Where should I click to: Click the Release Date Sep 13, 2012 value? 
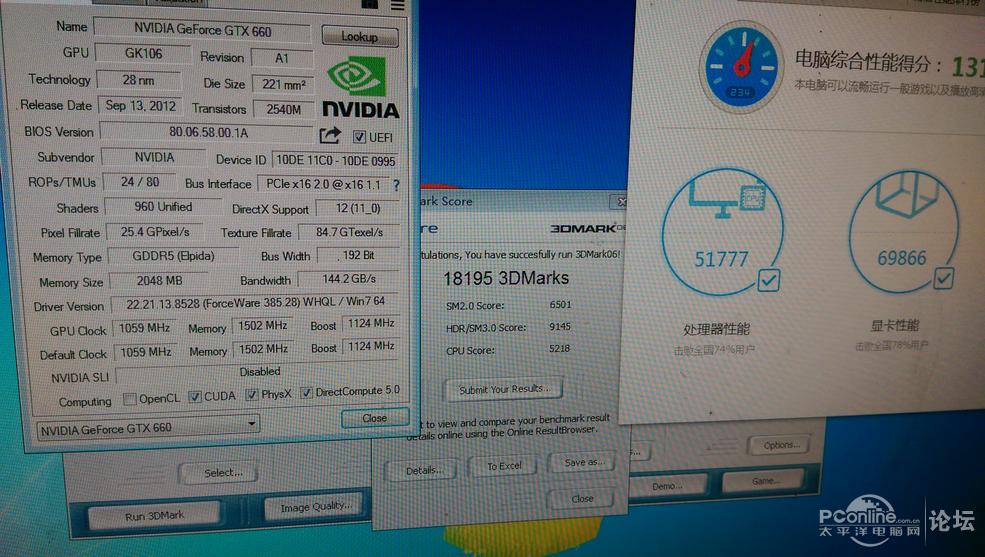(x=141, y=105)
